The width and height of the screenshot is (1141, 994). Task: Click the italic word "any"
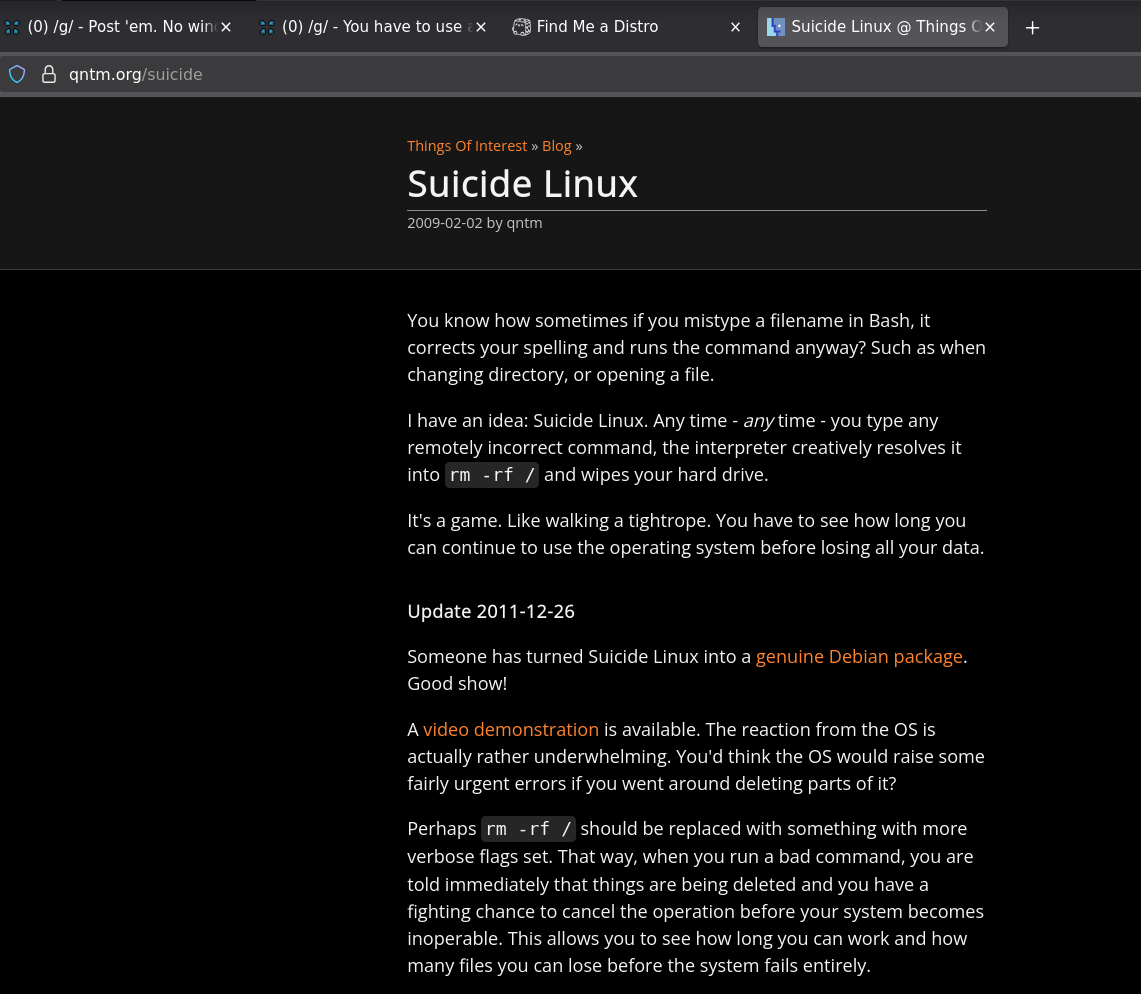[758, 421]
